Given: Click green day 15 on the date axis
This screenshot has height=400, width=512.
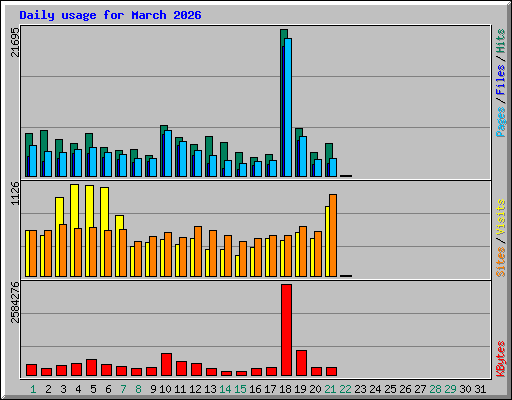Looking at the screenshot, I should 240,389.
